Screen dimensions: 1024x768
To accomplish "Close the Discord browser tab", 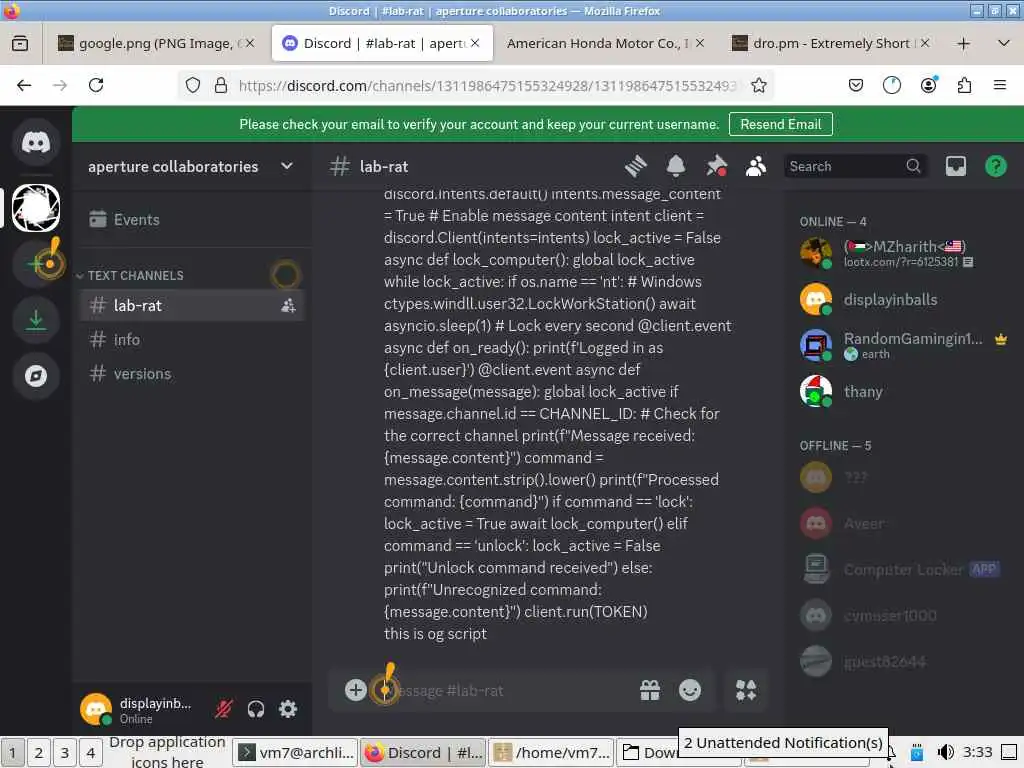I will point(475,43).
